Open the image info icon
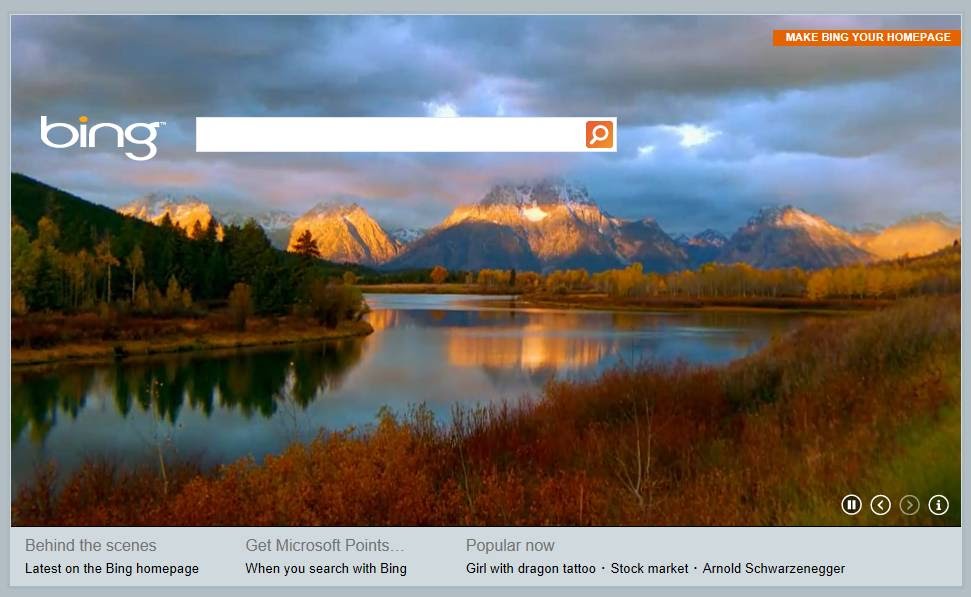The image size is (971, 597). point(938,505)
